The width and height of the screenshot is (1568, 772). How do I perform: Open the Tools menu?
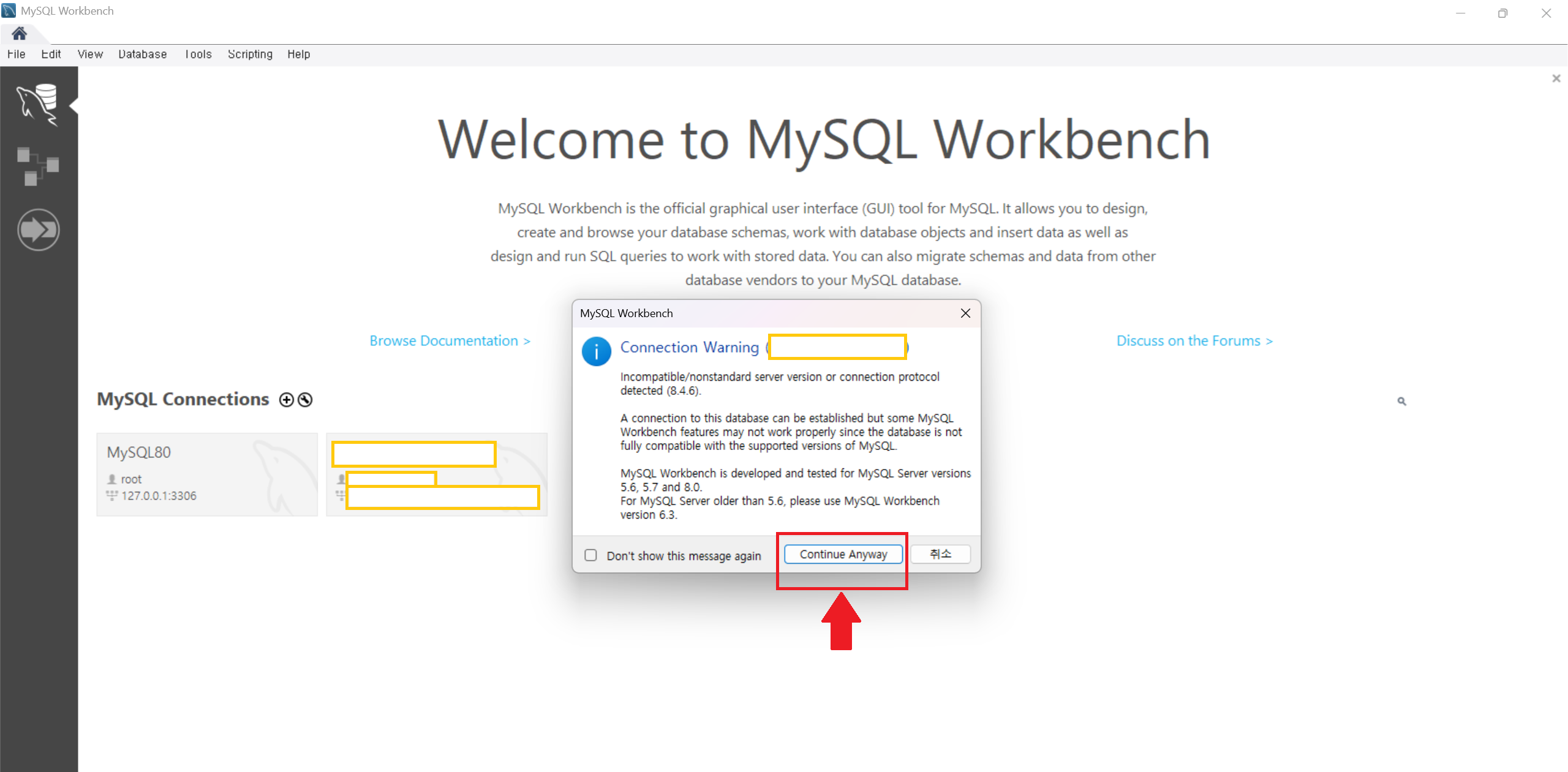pos(198,54)
